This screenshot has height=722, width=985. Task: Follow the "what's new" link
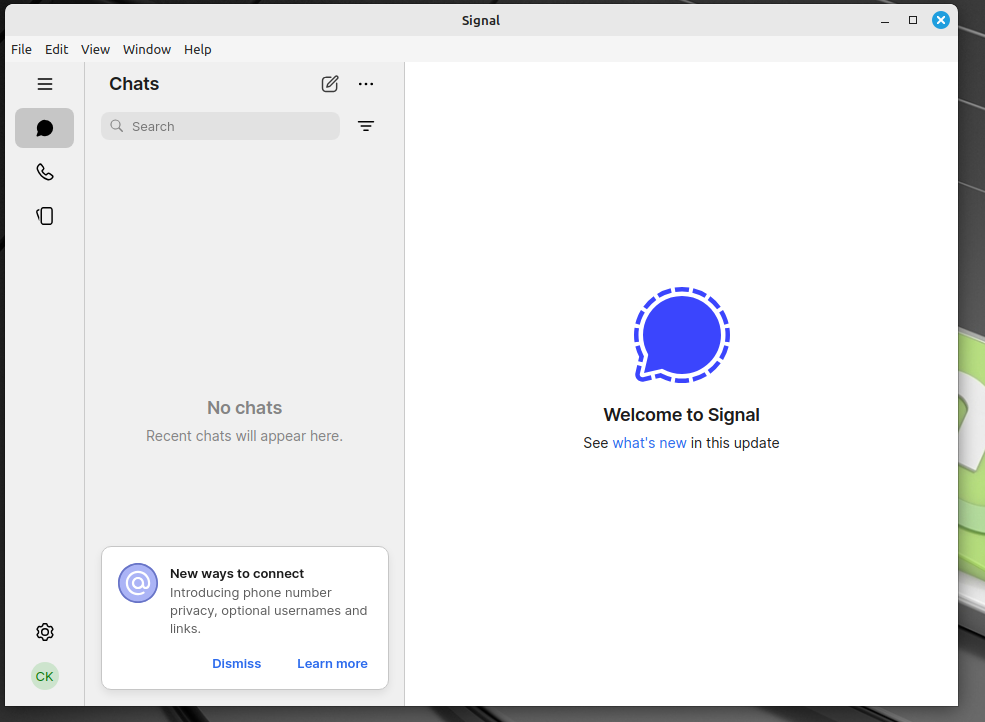[x=649, y=443]
